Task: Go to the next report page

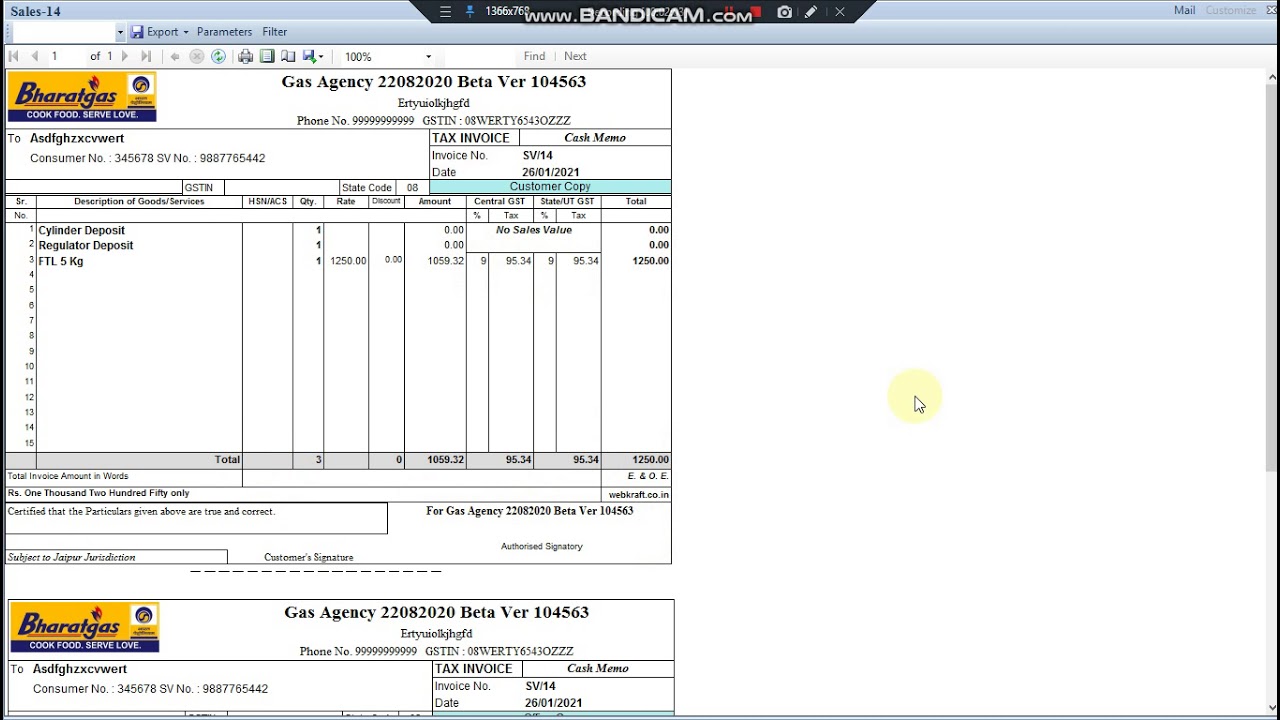Action: [x=125, y=57]
